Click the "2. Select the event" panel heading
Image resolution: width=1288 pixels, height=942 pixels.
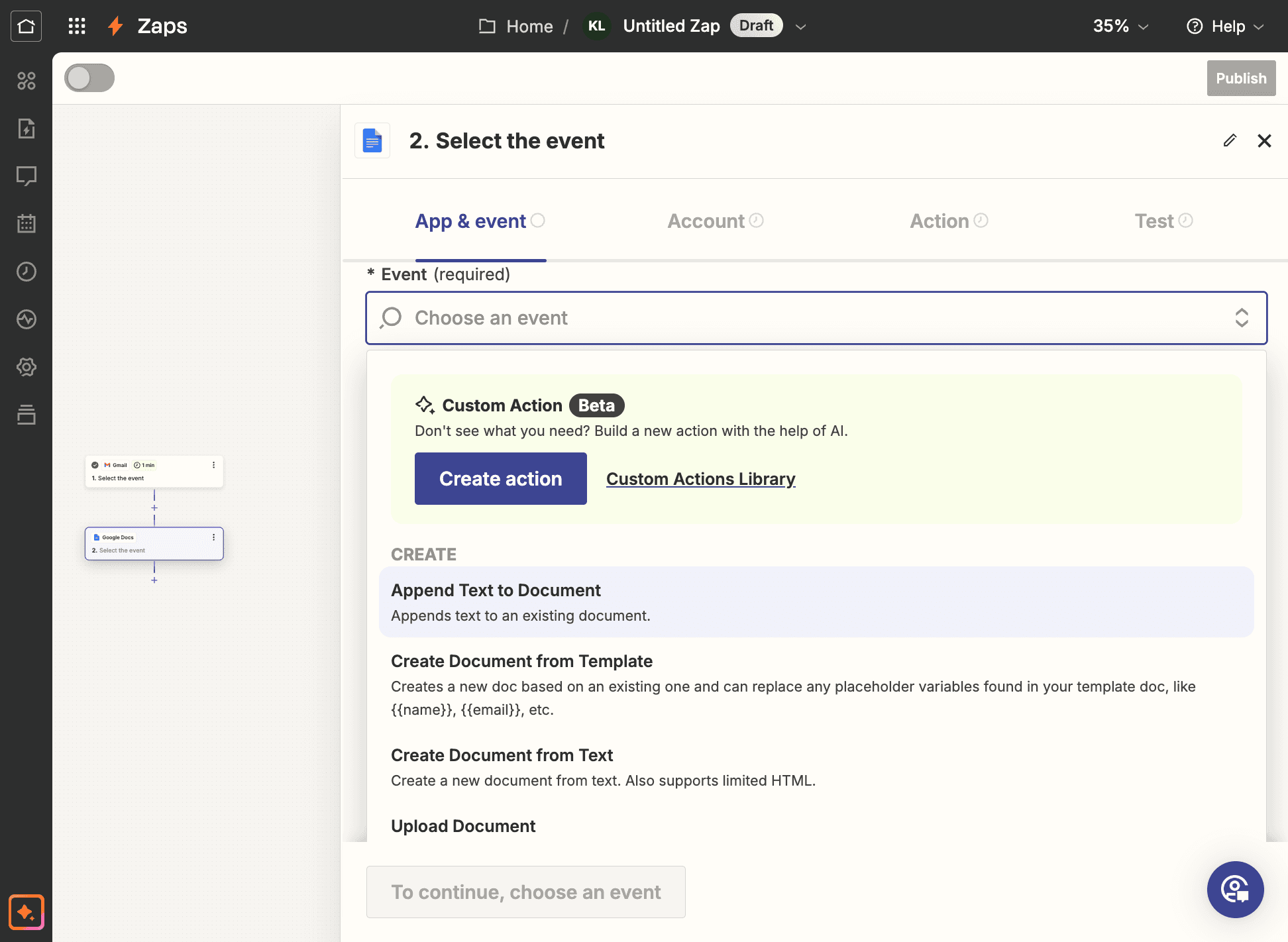coord(507,140)
